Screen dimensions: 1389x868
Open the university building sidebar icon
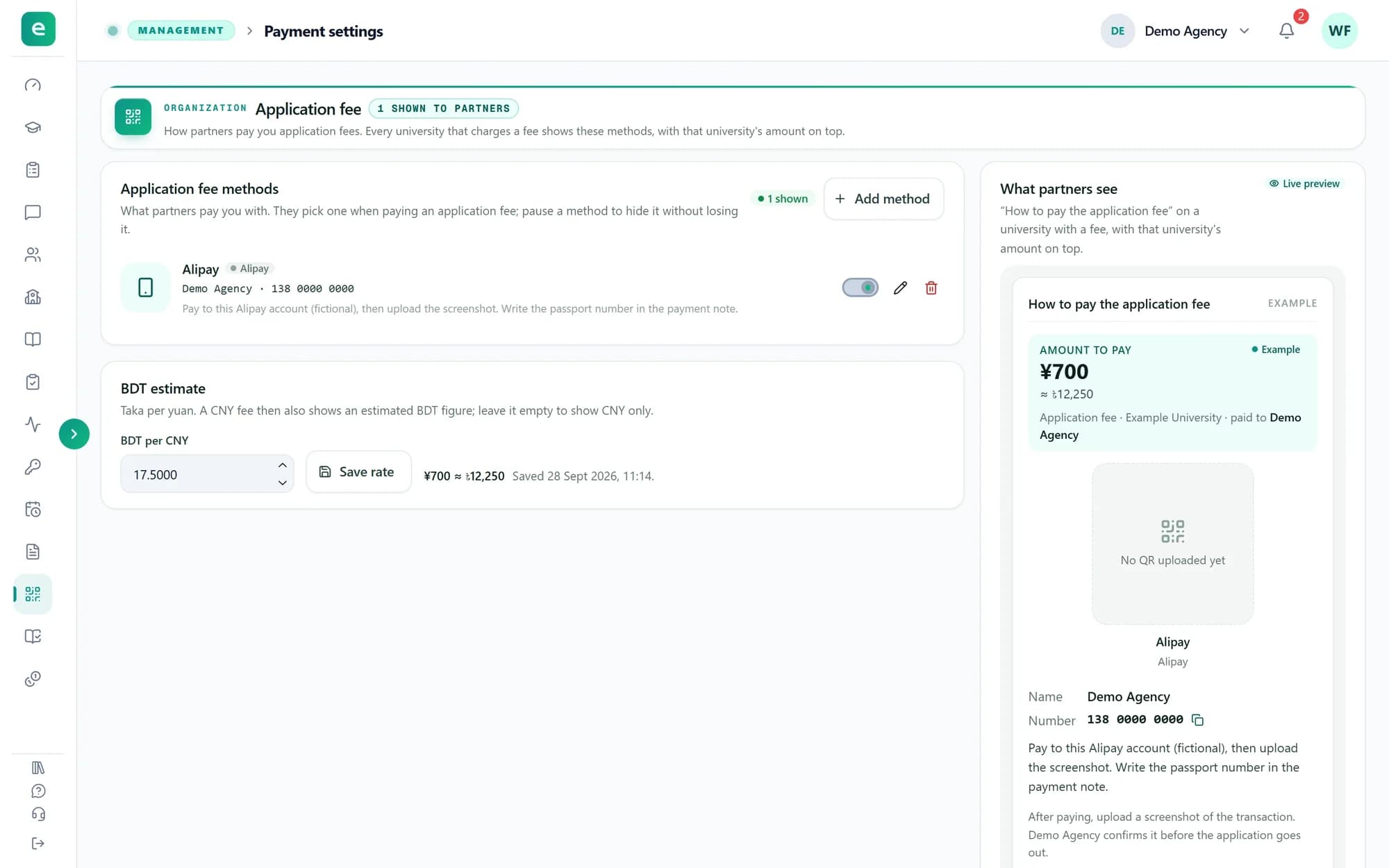(x=33, y=297)
